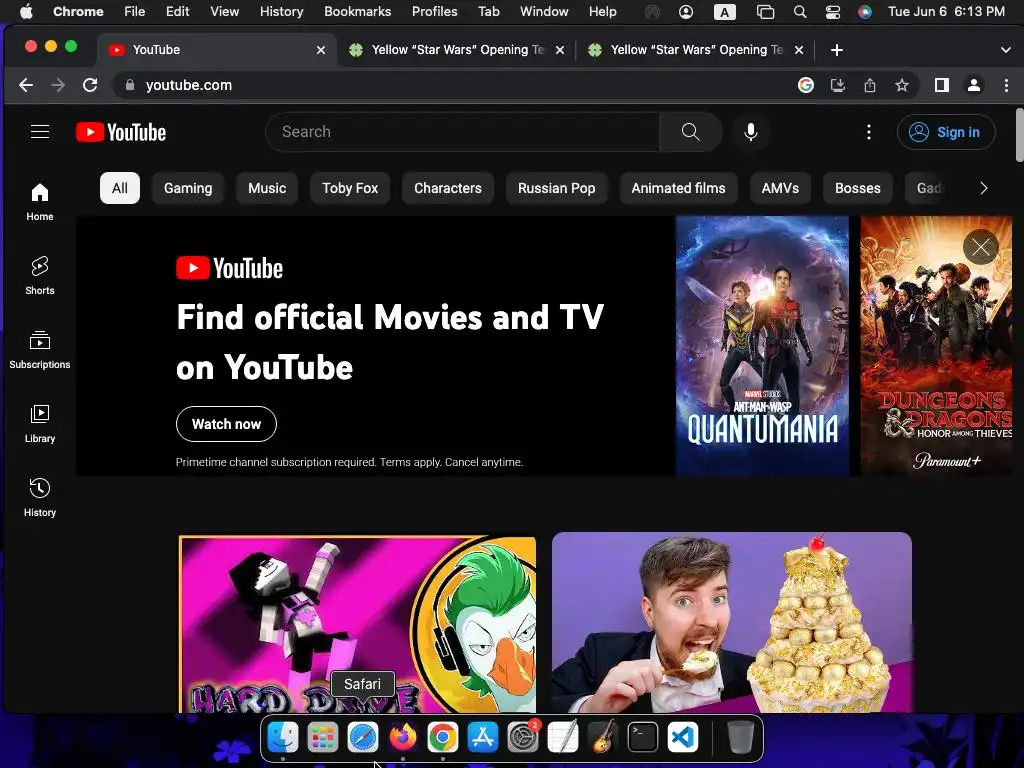Image resolution: width=1024 pixels, height=768 pixels.
Task: Close the YouTube tab
Action: click(x=321, y=50)
